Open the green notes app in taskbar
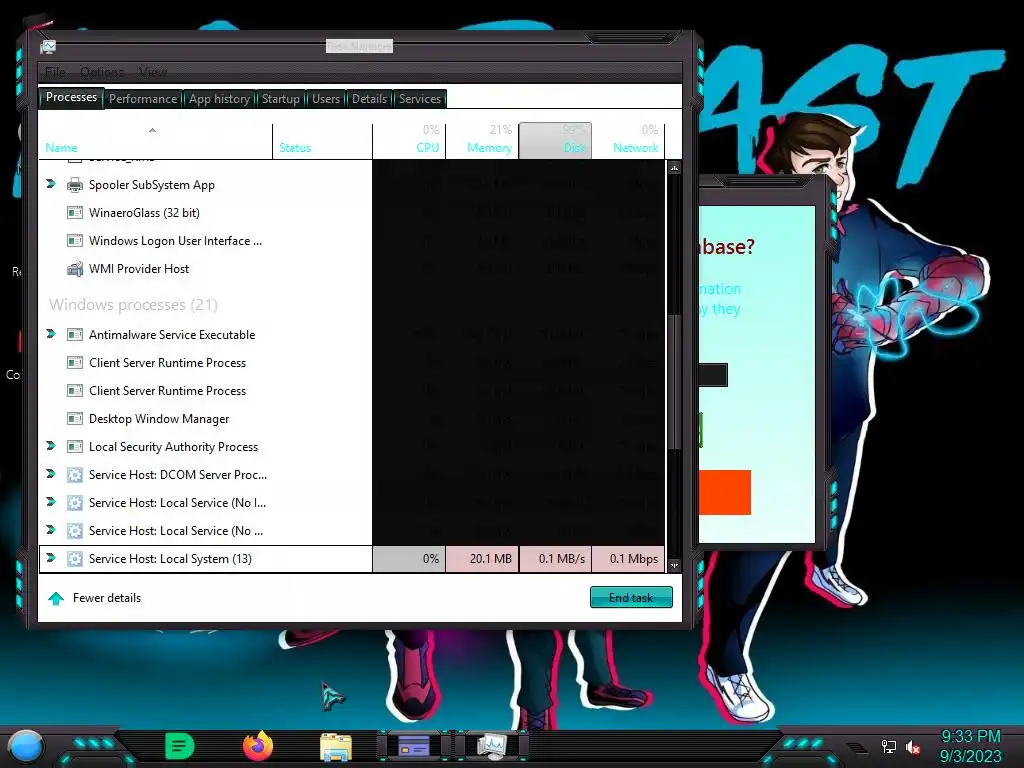 pos(180,746)
